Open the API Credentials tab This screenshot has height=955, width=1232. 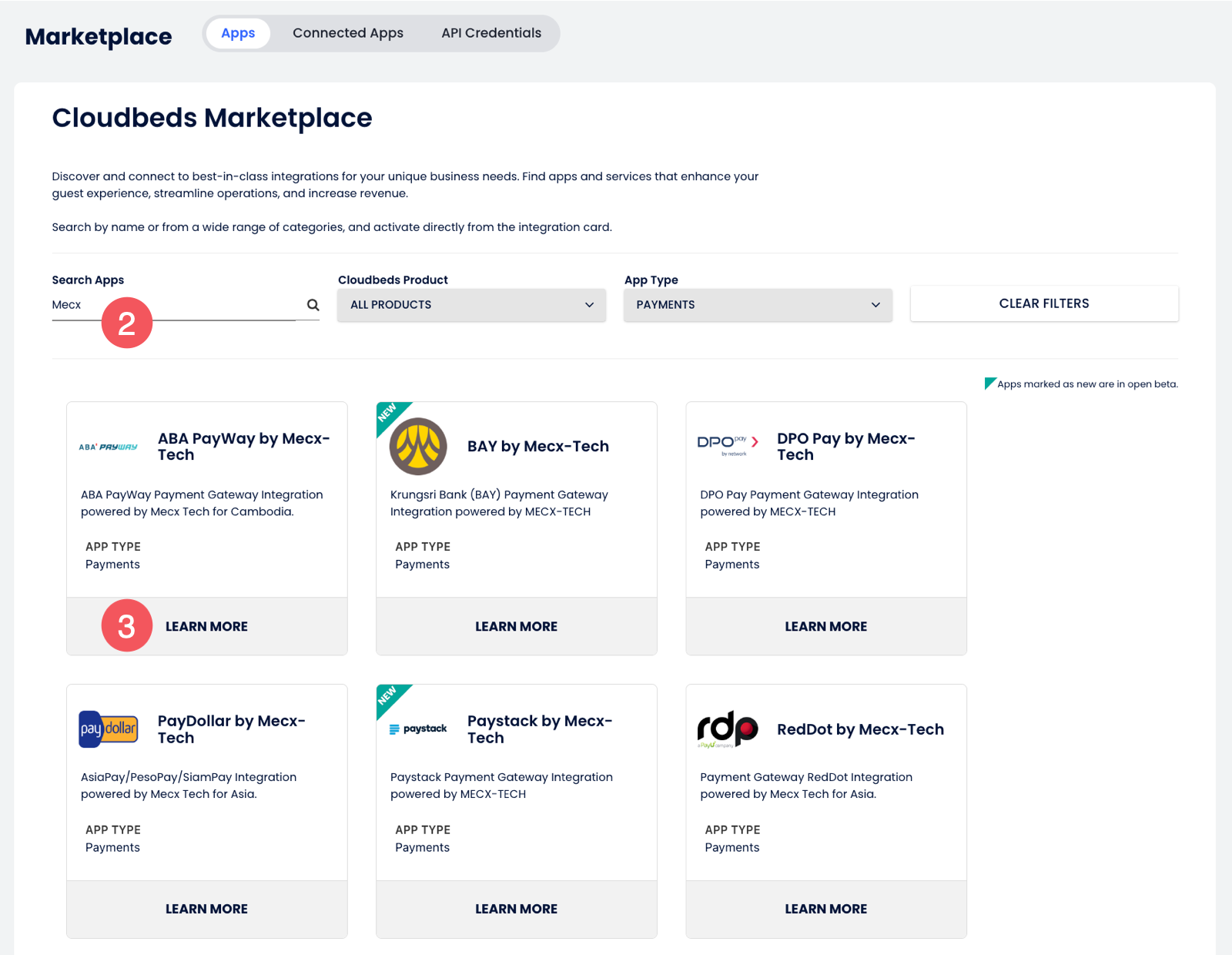pos(491,33)
